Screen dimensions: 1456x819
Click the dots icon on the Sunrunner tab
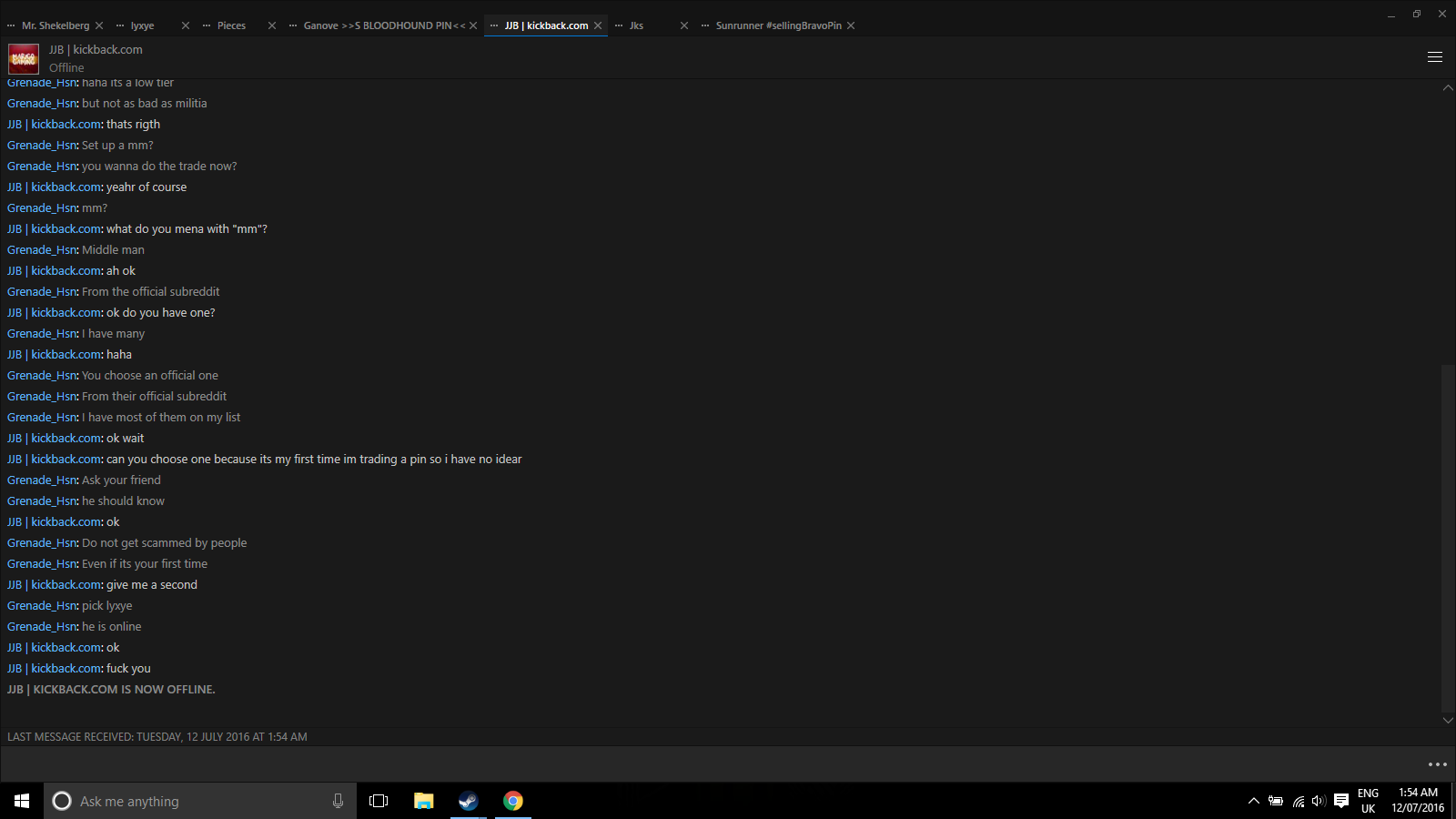click(705, 25)
